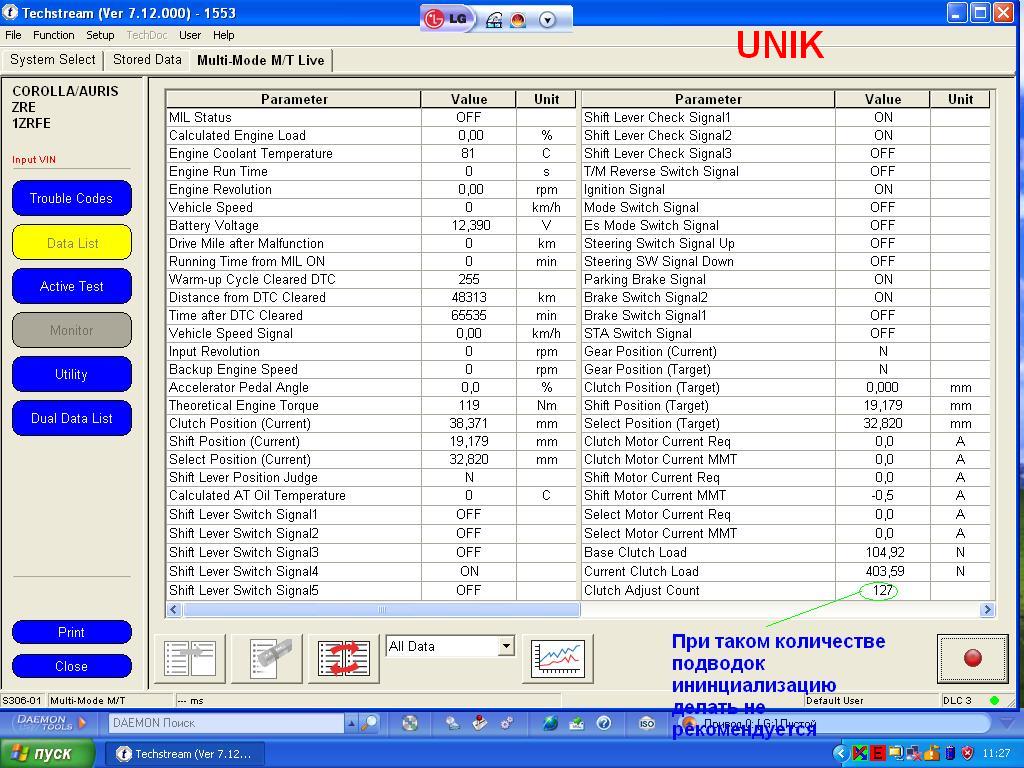Click the left scroll arrow under the table
This screenshot has height=768, width=1024.
174,610
